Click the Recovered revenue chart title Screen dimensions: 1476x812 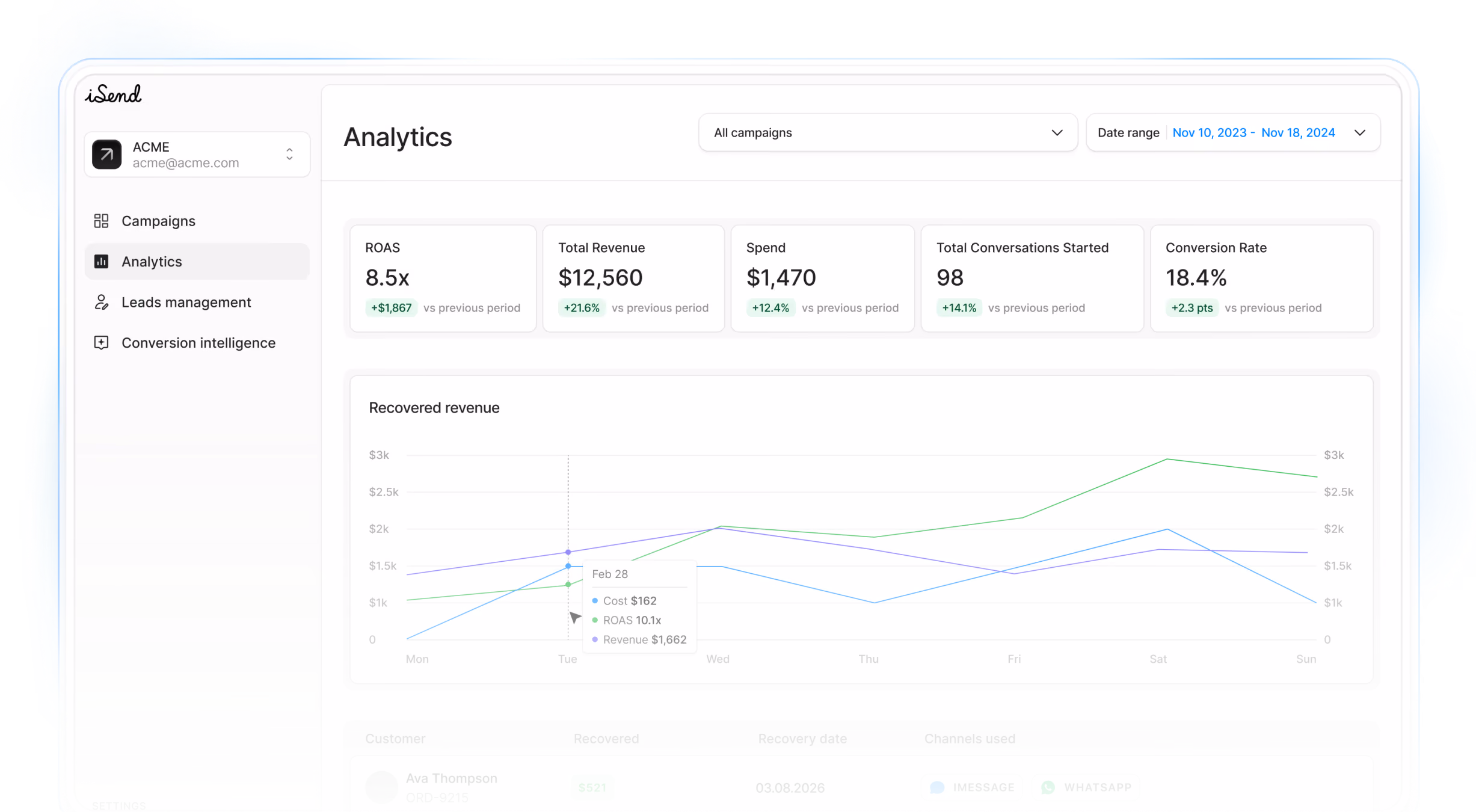pos(434,408)
